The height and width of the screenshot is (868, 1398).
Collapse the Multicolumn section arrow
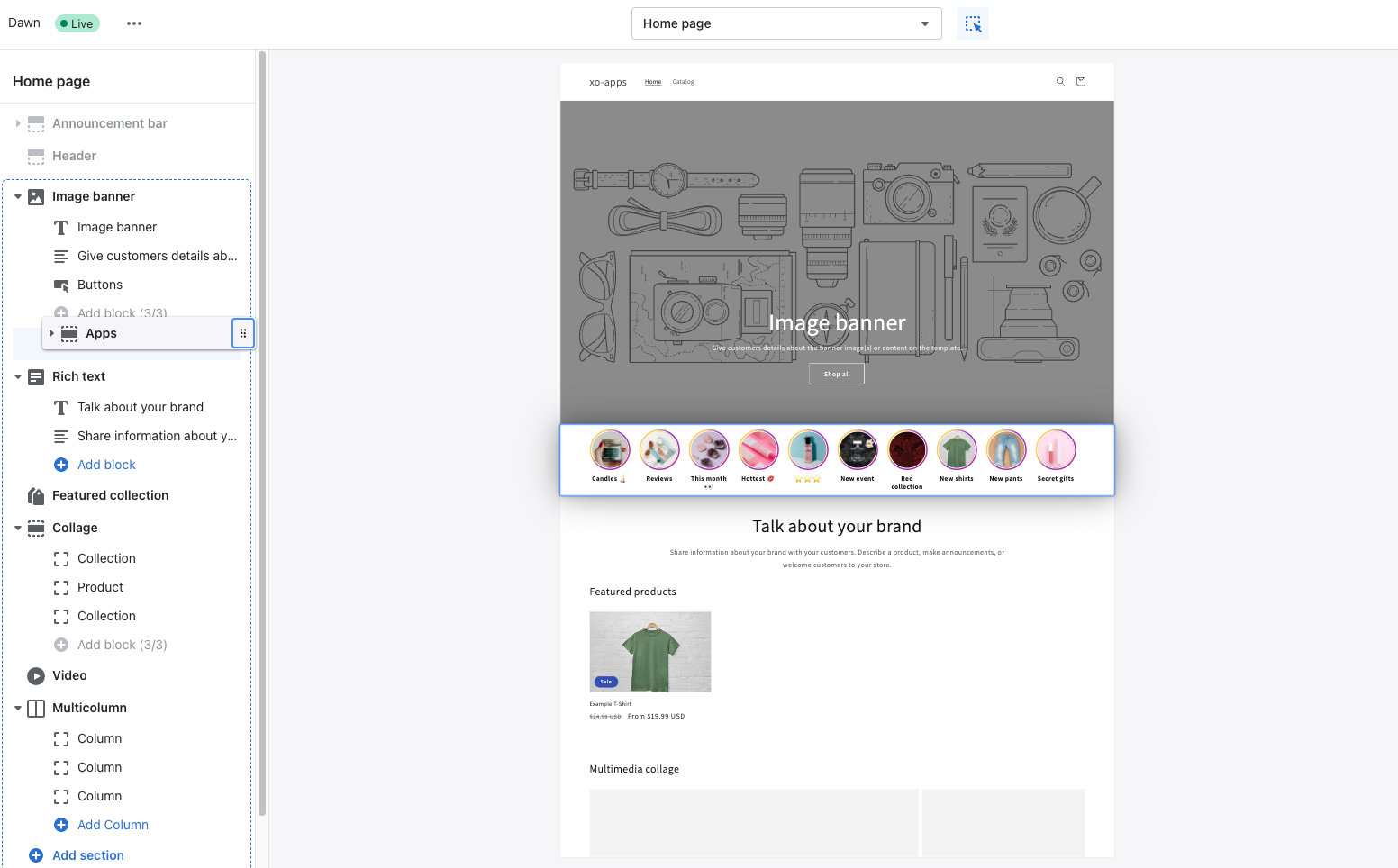click(18, 708)
